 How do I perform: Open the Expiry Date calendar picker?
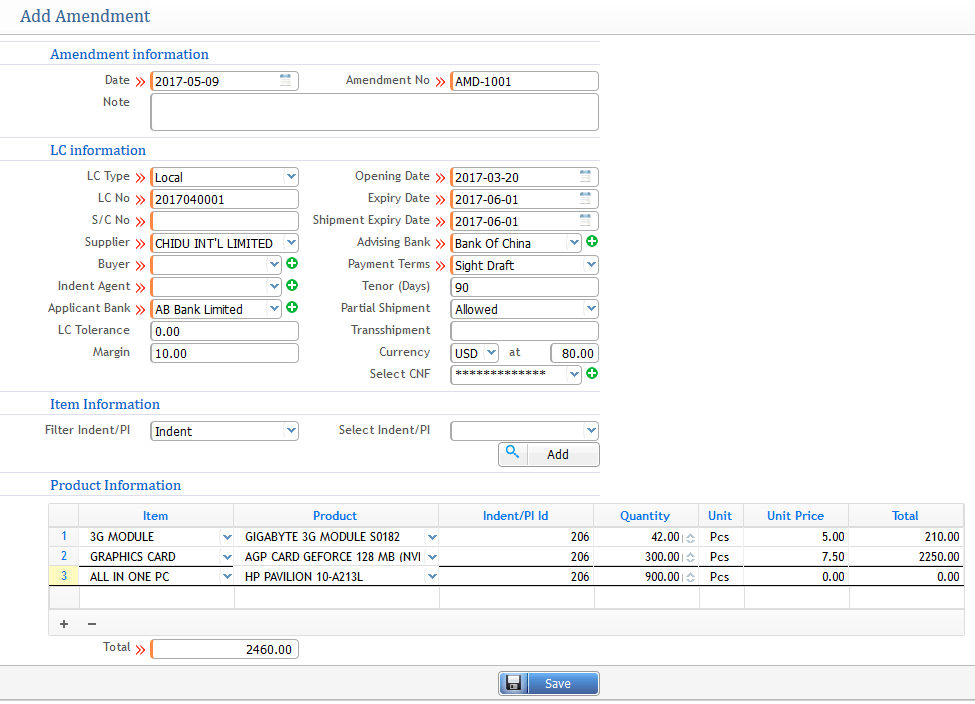586,198
